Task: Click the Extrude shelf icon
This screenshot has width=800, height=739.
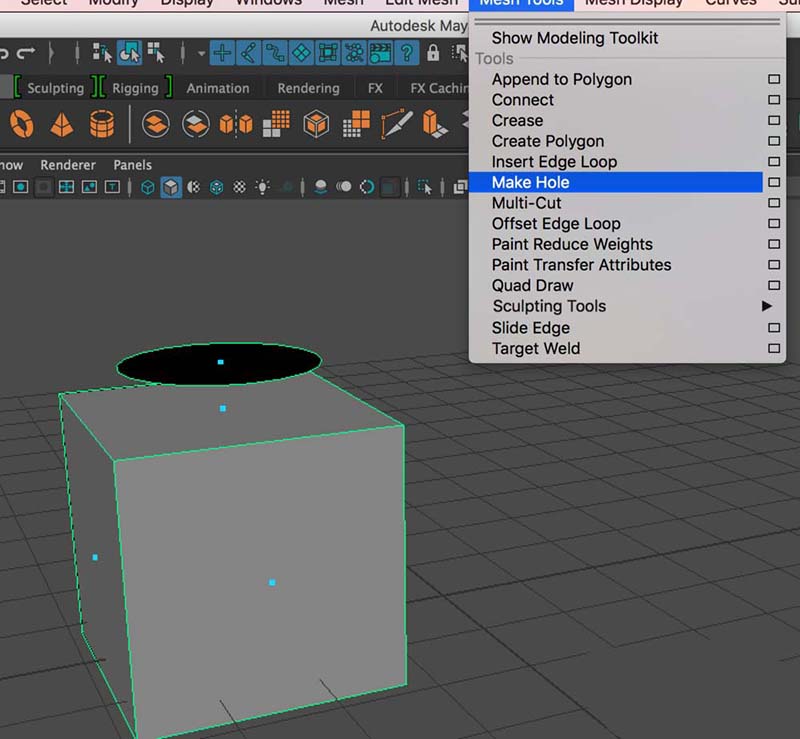Action: [435, 124]
